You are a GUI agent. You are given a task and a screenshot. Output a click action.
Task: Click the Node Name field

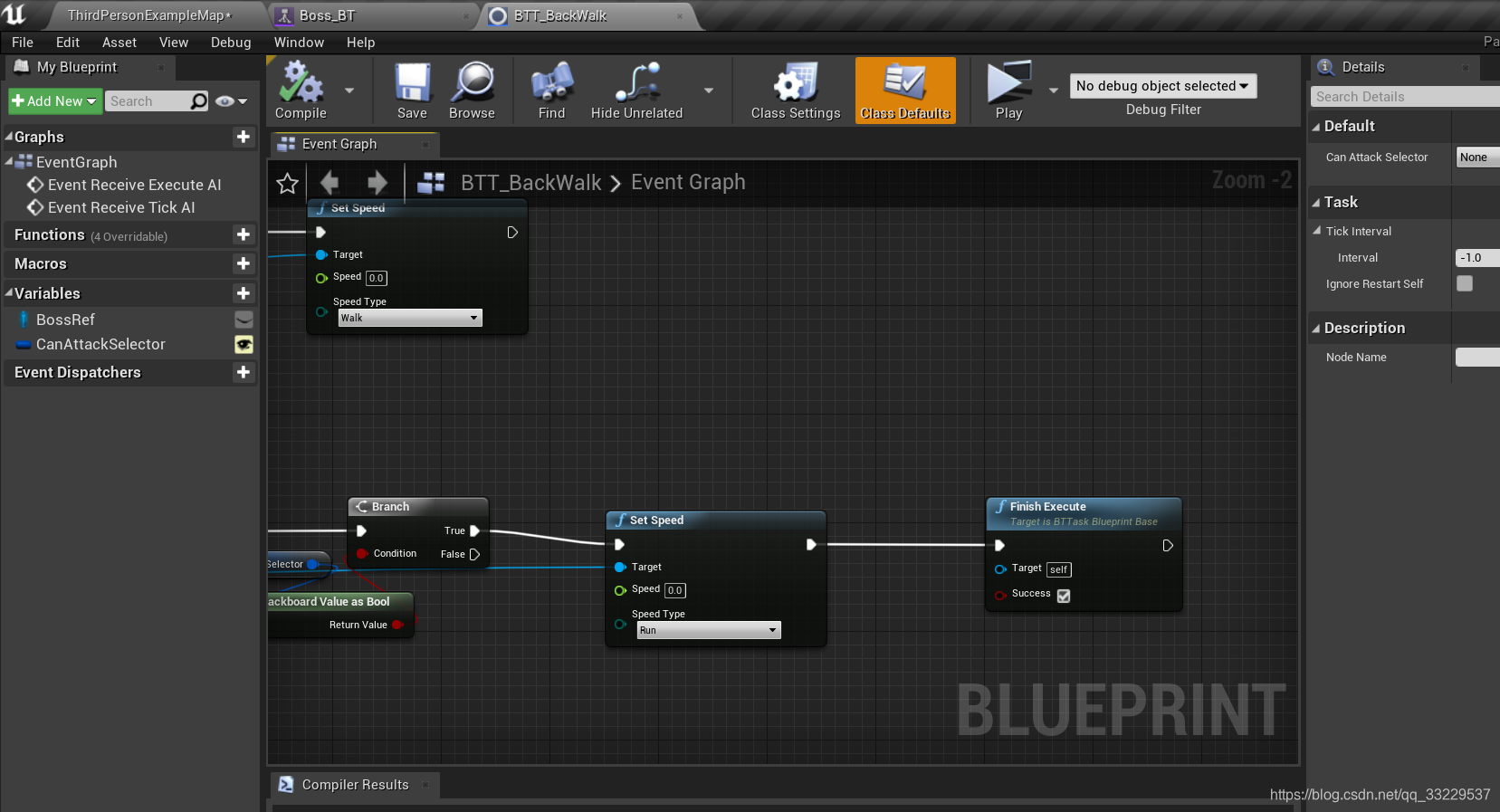(x=1477, y=358)
